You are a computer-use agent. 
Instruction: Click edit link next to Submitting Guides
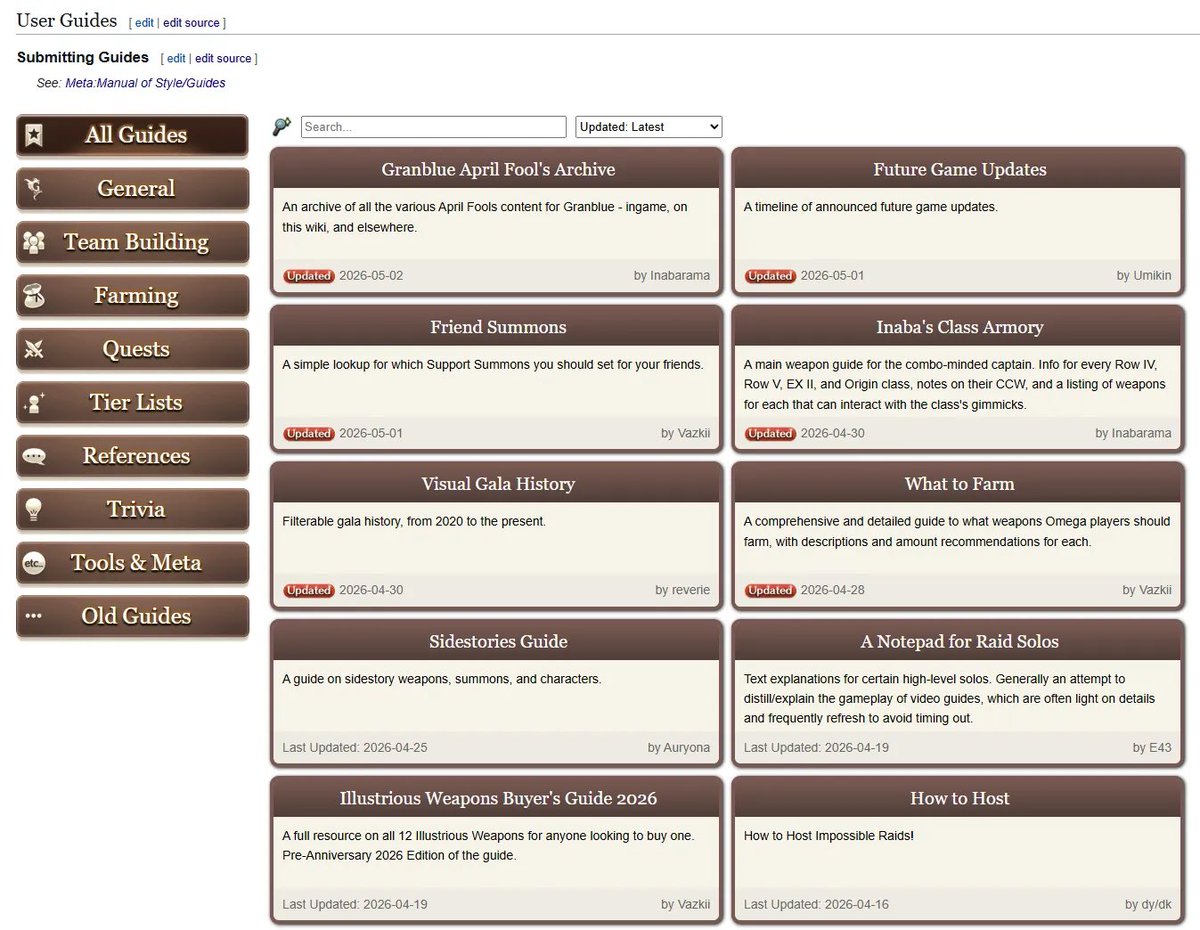point(176,58)
